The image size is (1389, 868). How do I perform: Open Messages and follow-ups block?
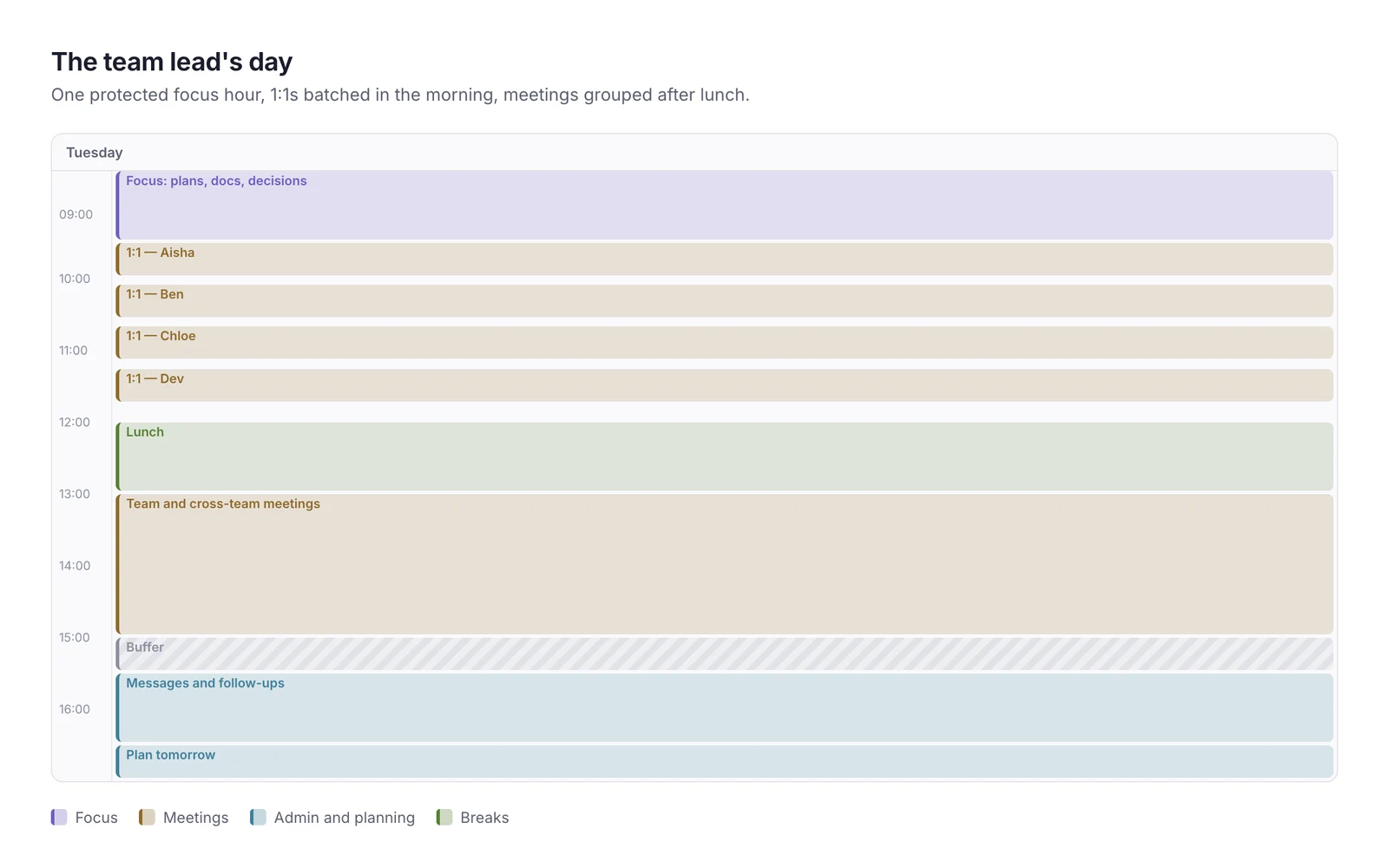pyautogui.click(x=724, y=707)
